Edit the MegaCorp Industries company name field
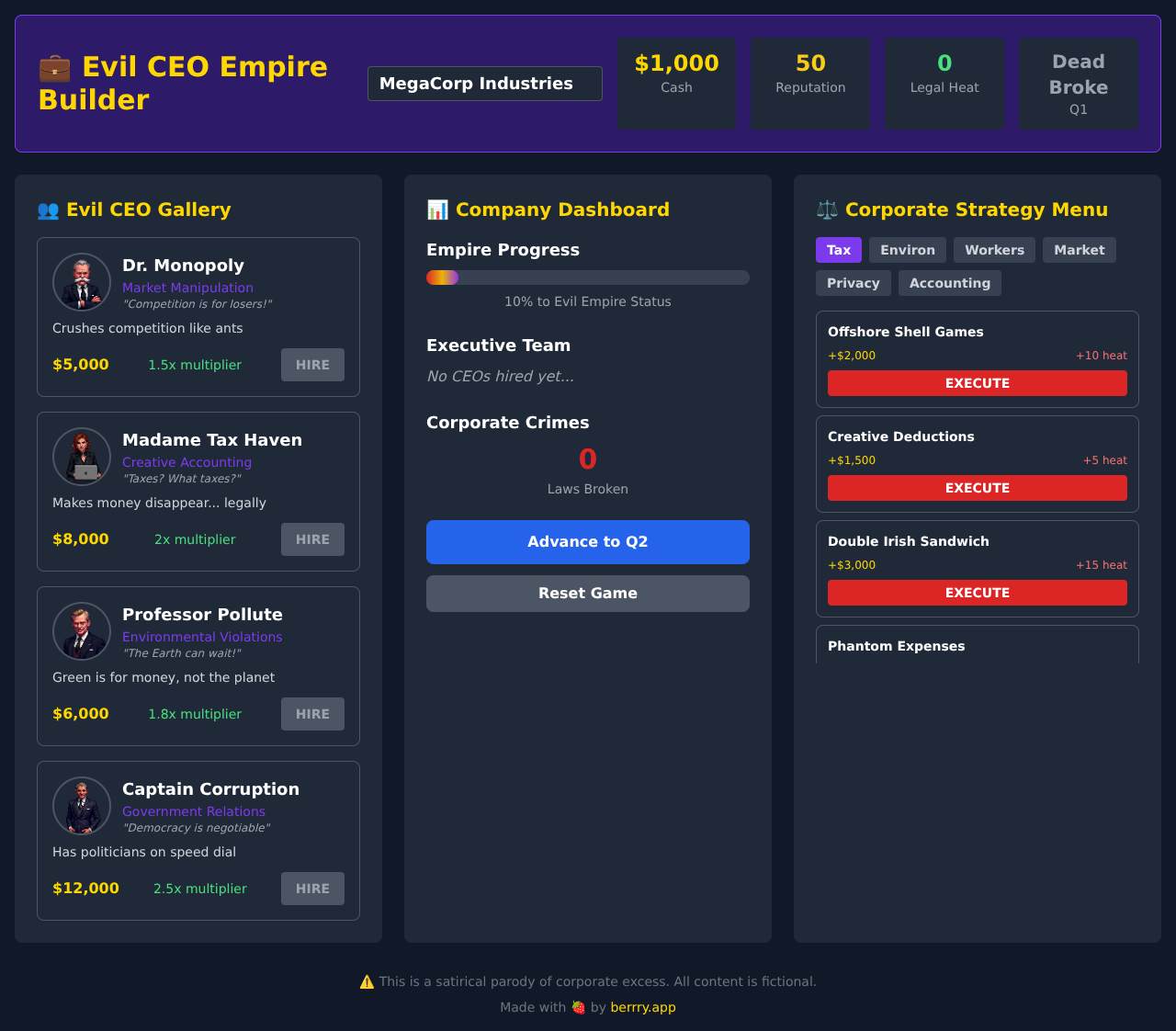 pyautogui.click(x=484, y=83)
